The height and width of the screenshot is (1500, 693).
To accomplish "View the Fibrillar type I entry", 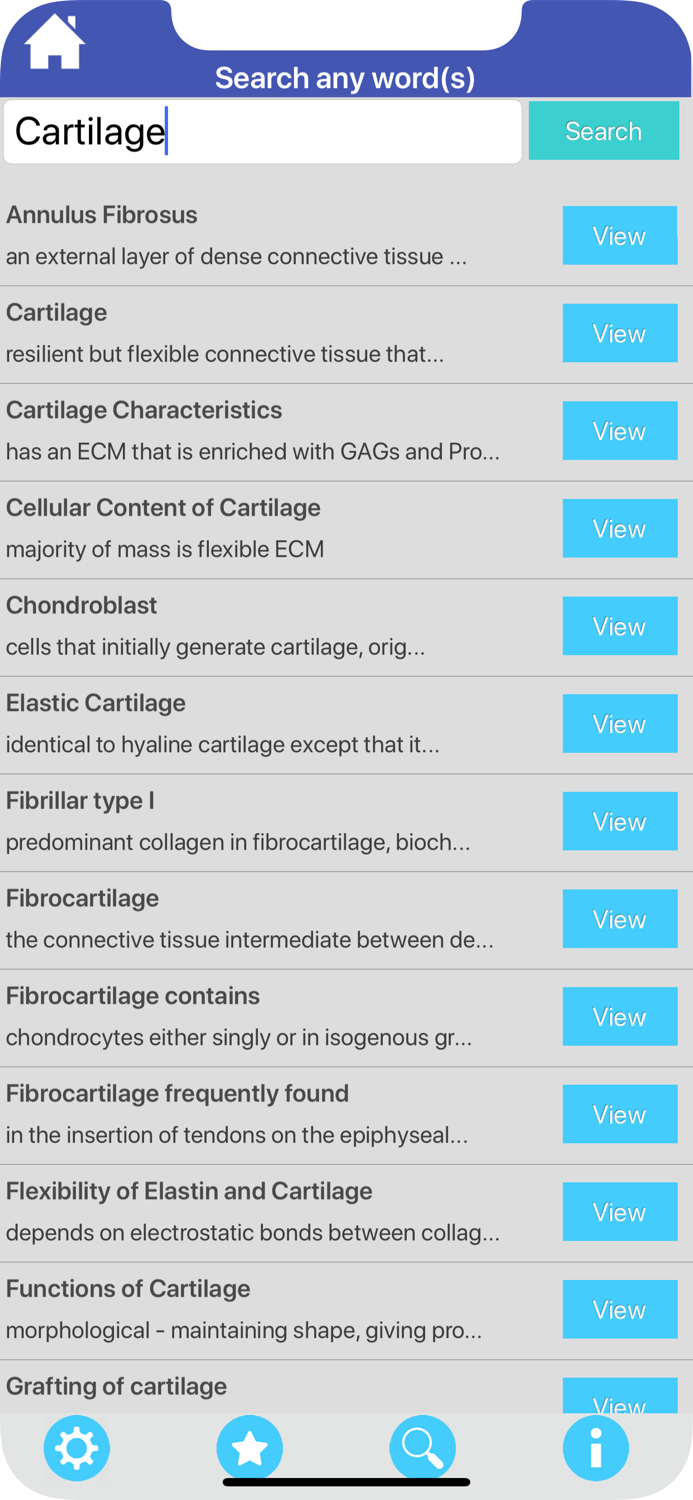I will click(619, 821).
